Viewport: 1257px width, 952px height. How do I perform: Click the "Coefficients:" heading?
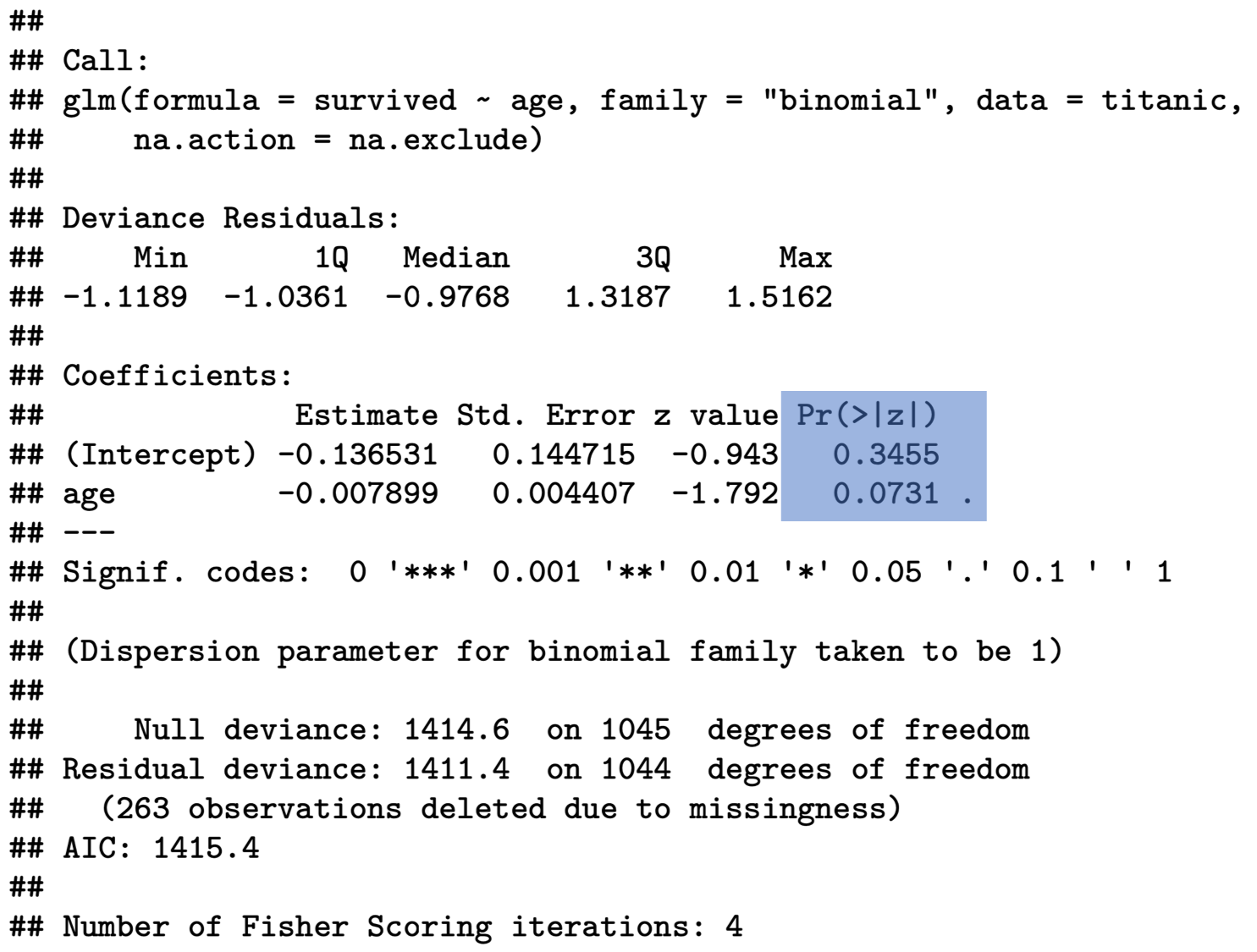pyautogui.click(x=178, y=376)
